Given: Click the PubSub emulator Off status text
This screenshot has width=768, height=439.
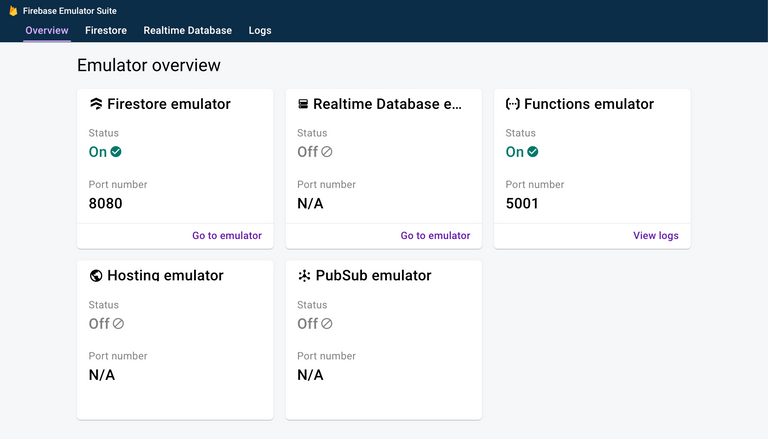Looking at the screenshot, I should 308,324.
